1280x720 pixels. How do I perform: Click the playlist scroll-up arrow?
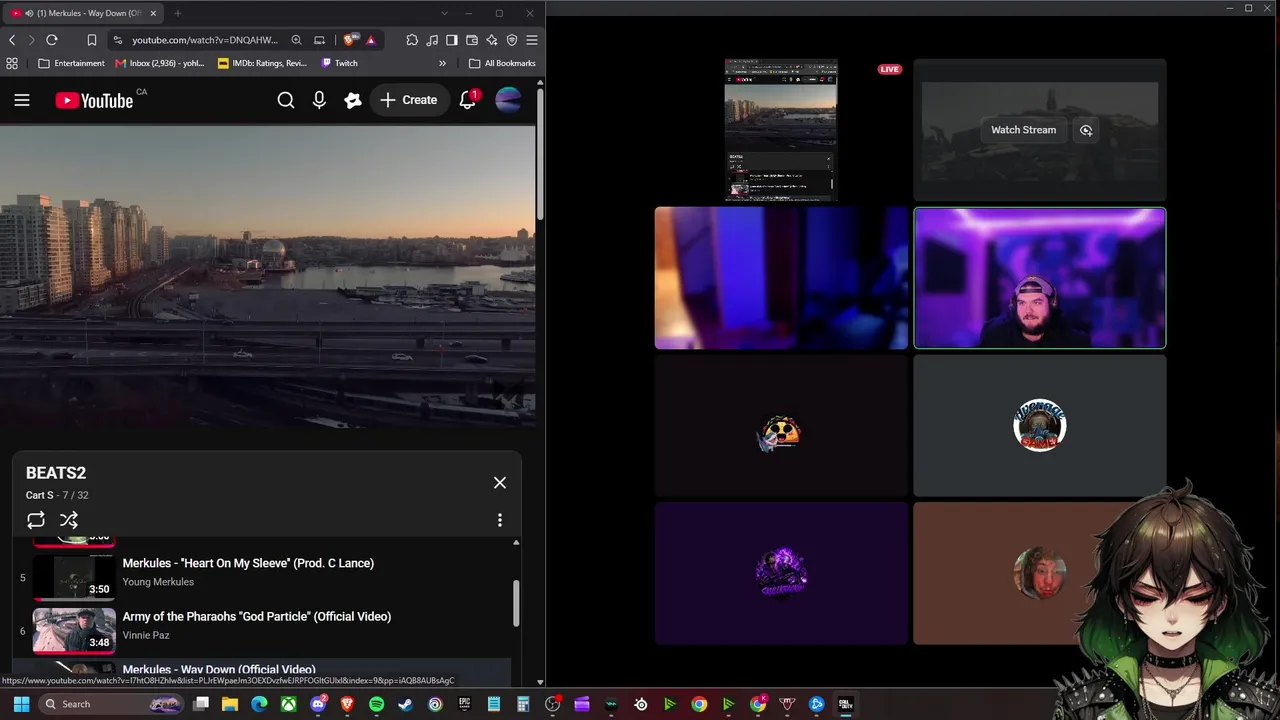[516, 542]
